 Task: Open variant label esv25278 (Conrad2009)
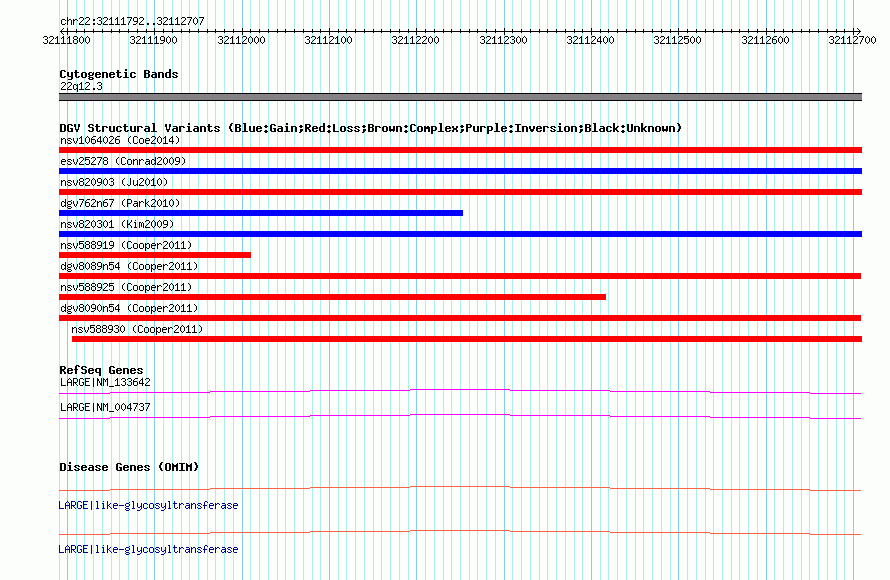[123, 161]
